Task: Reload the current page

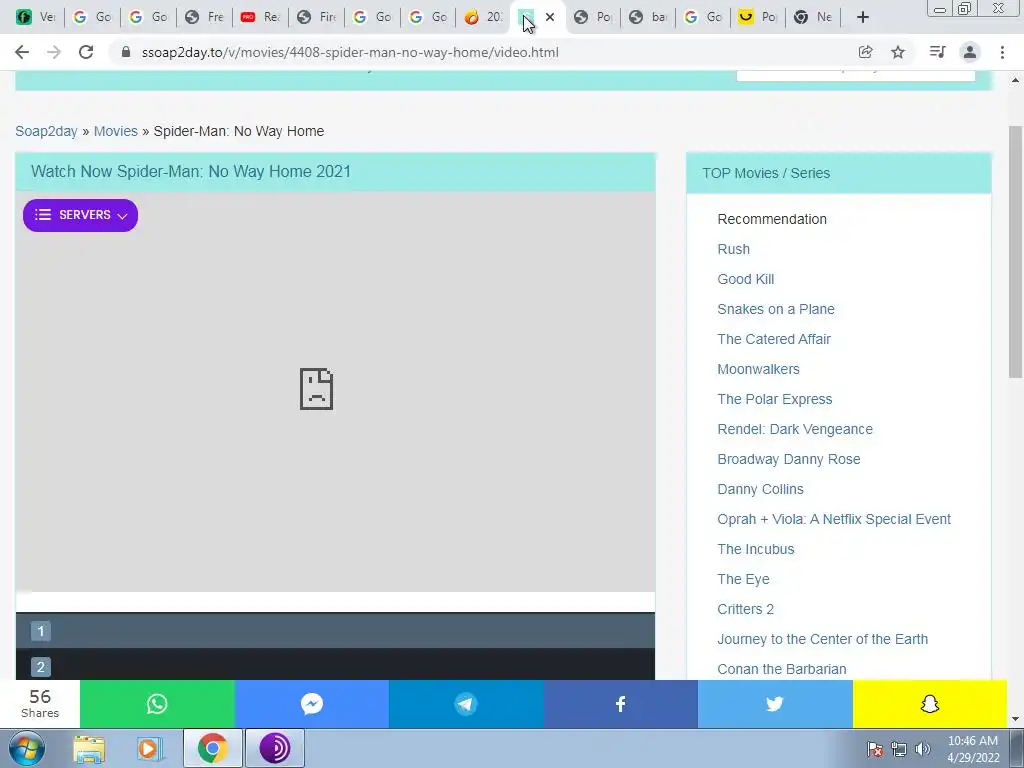Action: click(86, 52)
